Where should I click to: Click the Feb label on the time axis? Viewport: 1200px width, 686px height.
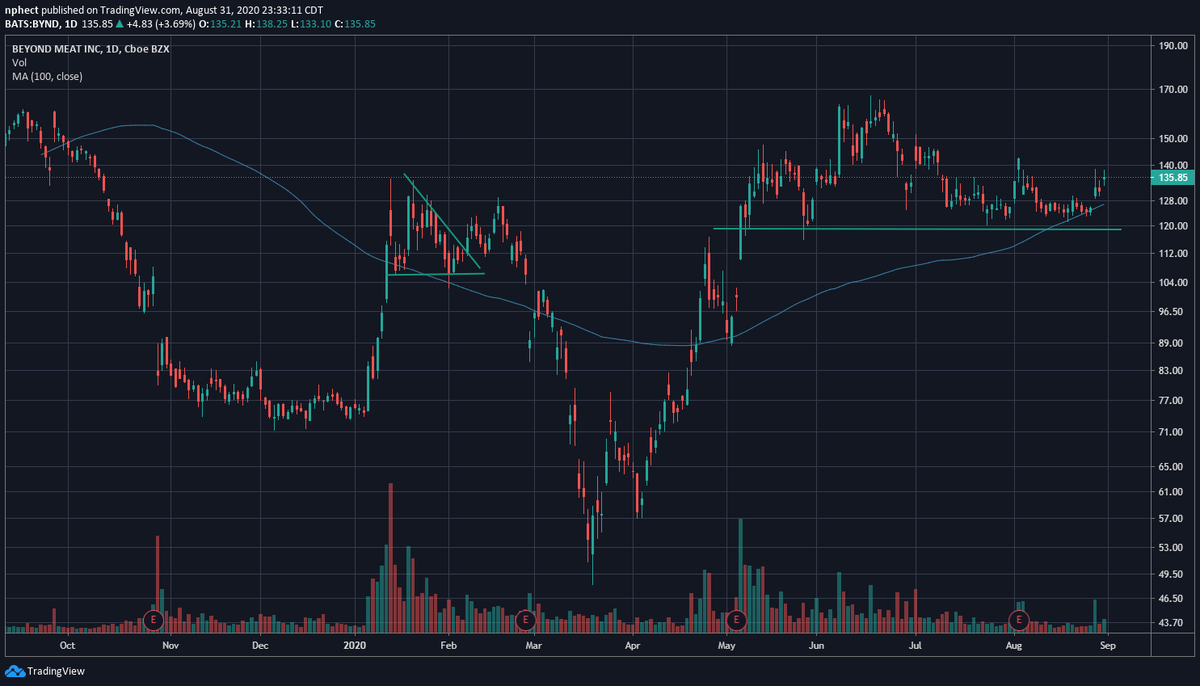(448, 646)
